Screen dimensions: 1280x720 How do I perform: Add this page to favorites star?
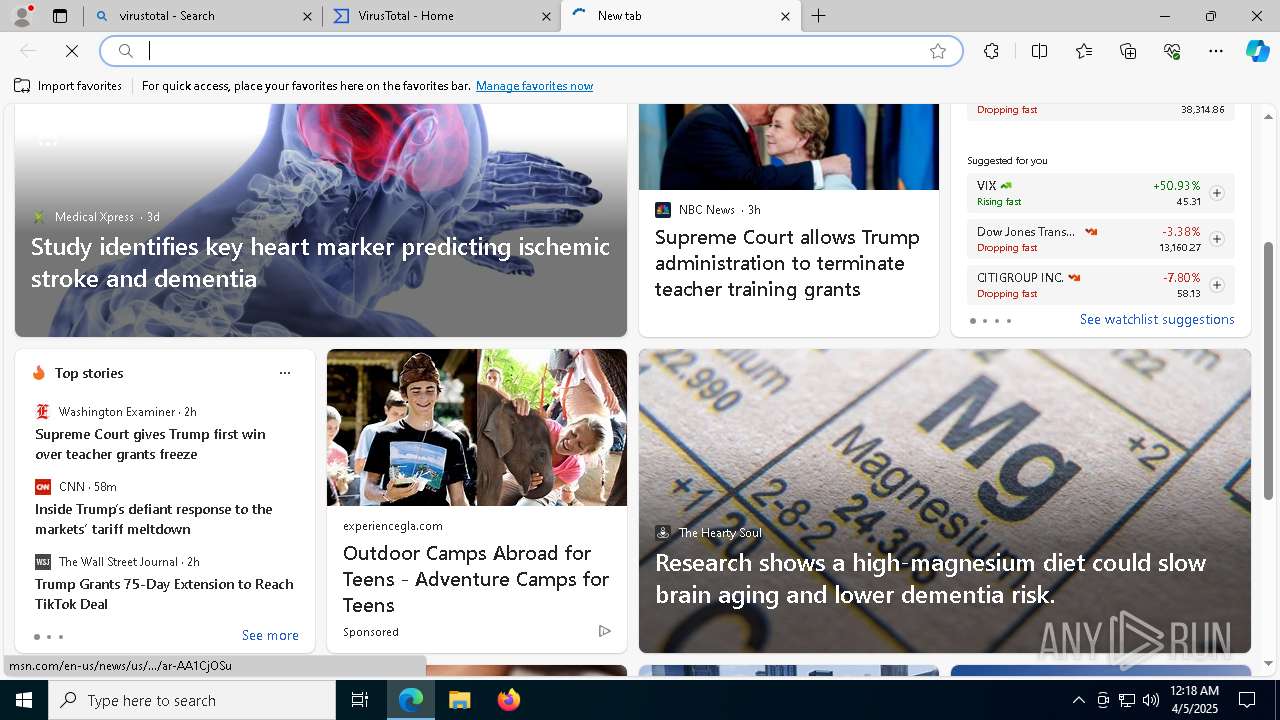pyautogui.click(x=938, y=51)
